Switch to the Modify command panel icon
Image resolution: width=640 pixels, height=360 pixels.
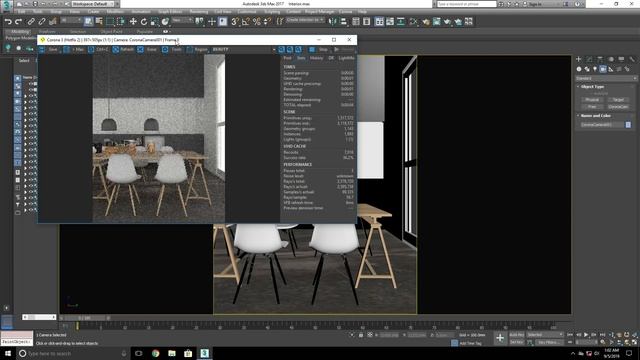point(589,60)
